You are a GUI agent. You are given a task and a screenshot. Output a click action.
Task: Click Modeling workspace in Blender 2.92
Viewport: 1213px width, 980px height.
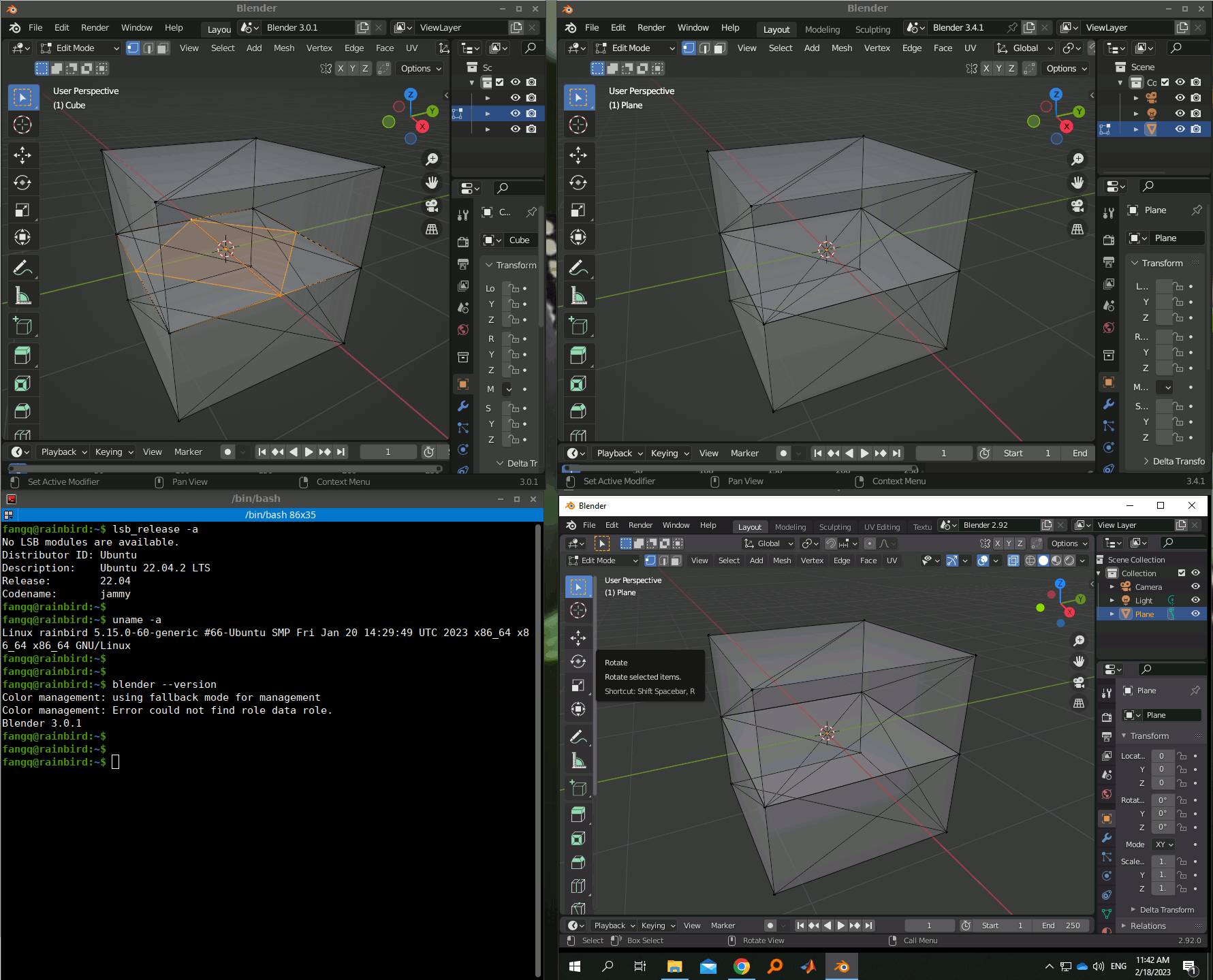point(790,527)
